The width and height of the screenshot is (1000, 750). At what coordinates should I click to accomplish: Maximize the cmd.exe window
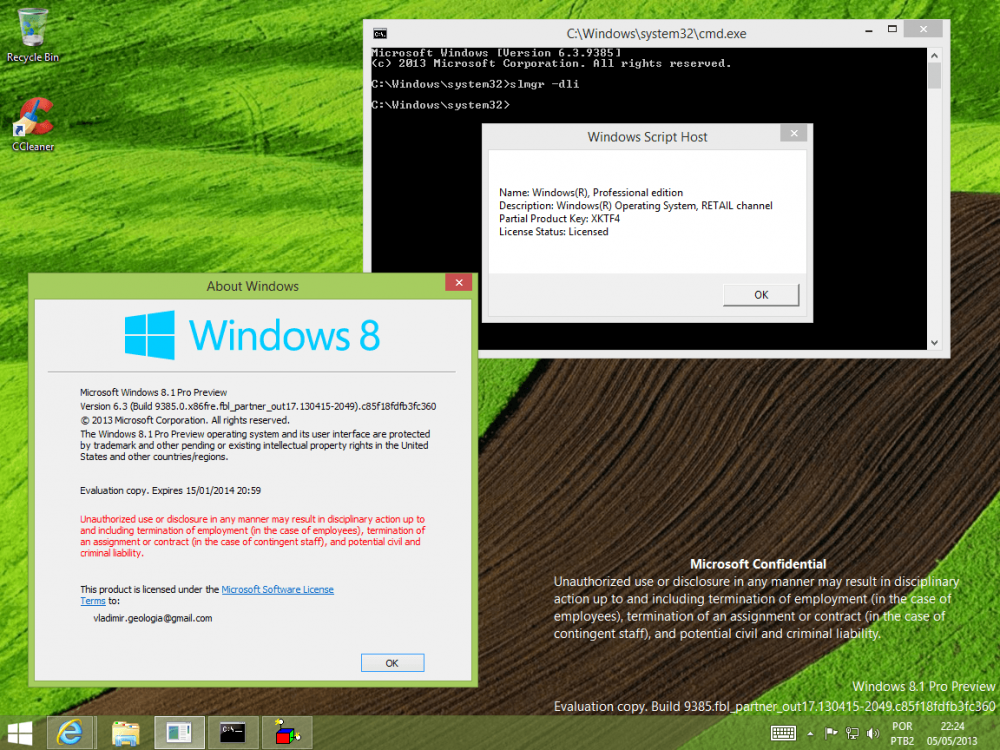(x=892, y=29)
